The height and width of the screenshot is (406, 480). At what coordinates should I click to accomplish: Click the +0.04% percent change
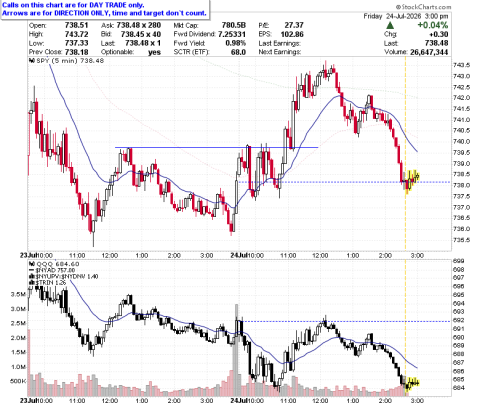(433, 25)
